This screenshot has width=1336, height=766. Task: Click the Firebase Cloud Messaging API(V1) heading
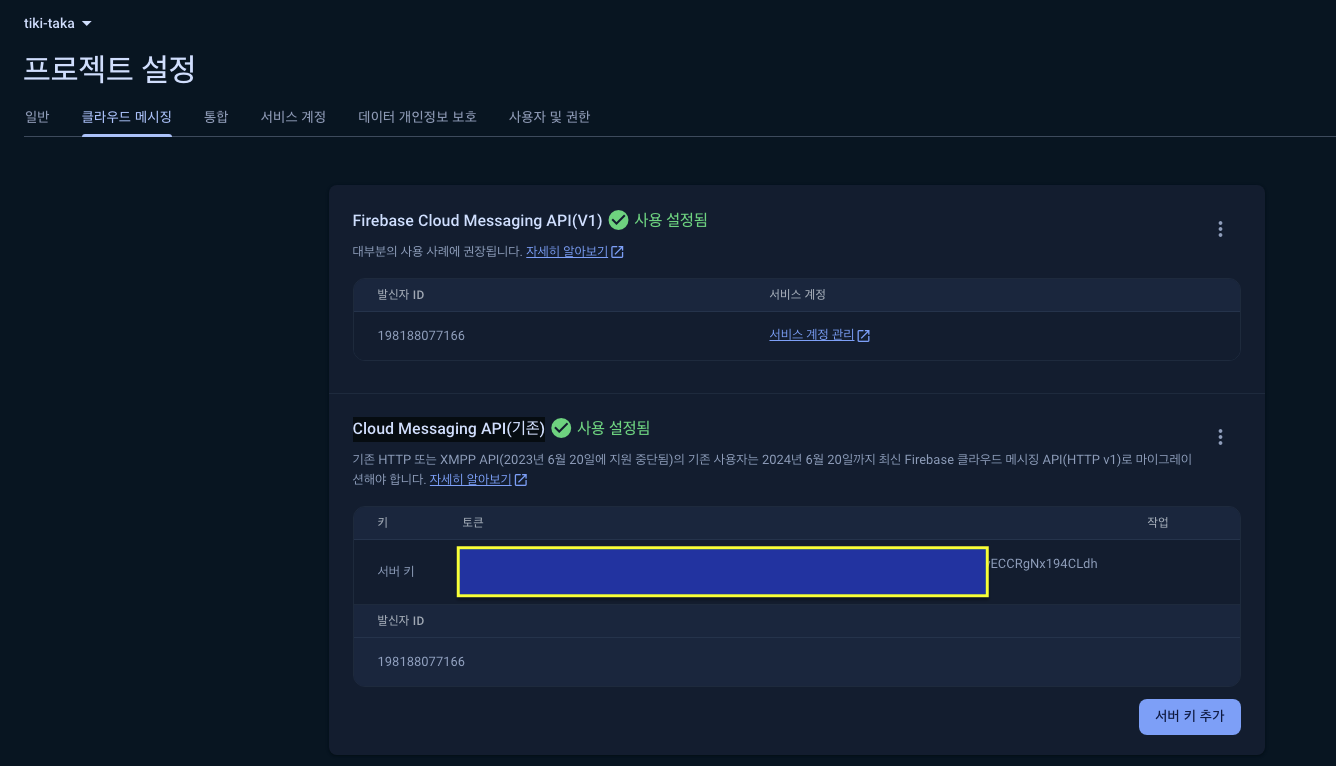[477, 220]
